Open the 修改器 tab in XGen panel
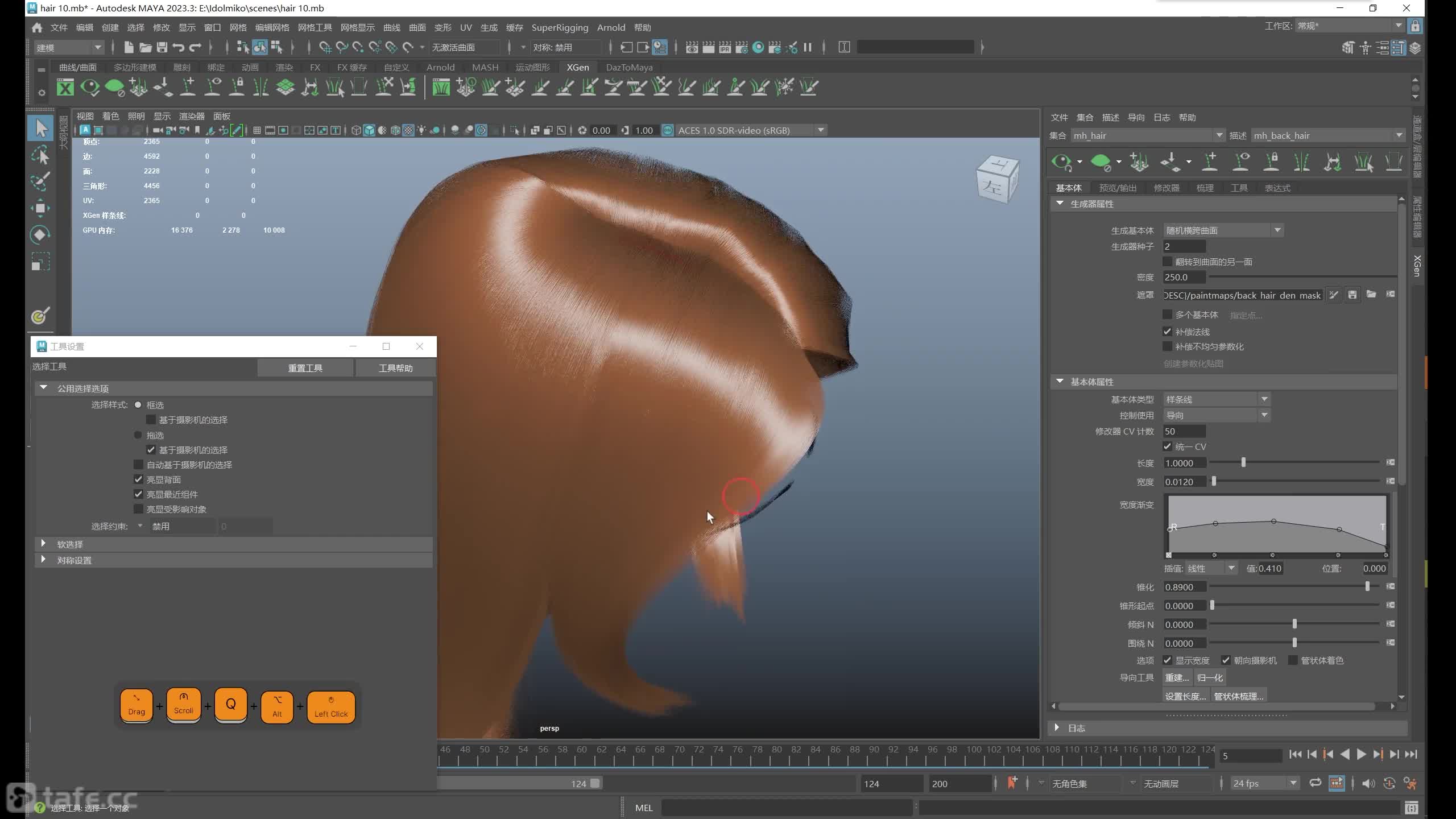The width and height of the screenshot is (1456, 819). (1167, 188)
